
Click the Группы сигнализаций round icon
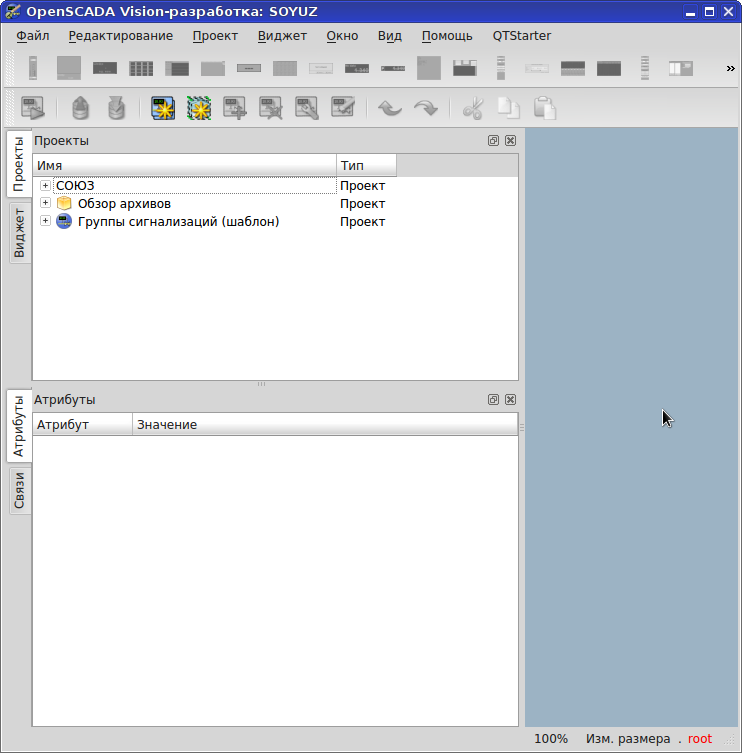[x=64, y=221]
